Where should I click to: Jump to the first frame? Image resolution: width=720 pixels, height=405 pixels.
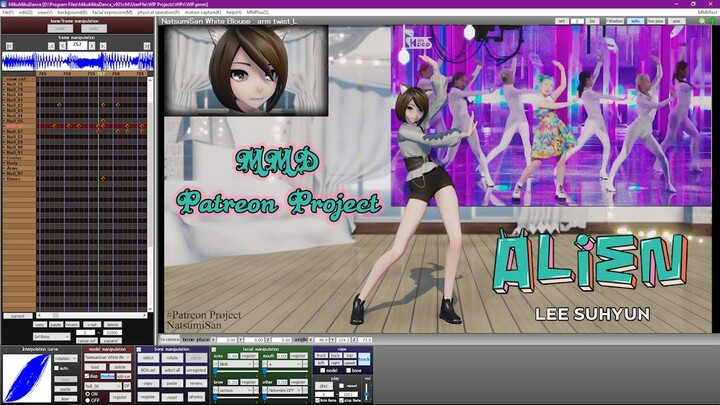pyautogui.click(x=9, y=46)
